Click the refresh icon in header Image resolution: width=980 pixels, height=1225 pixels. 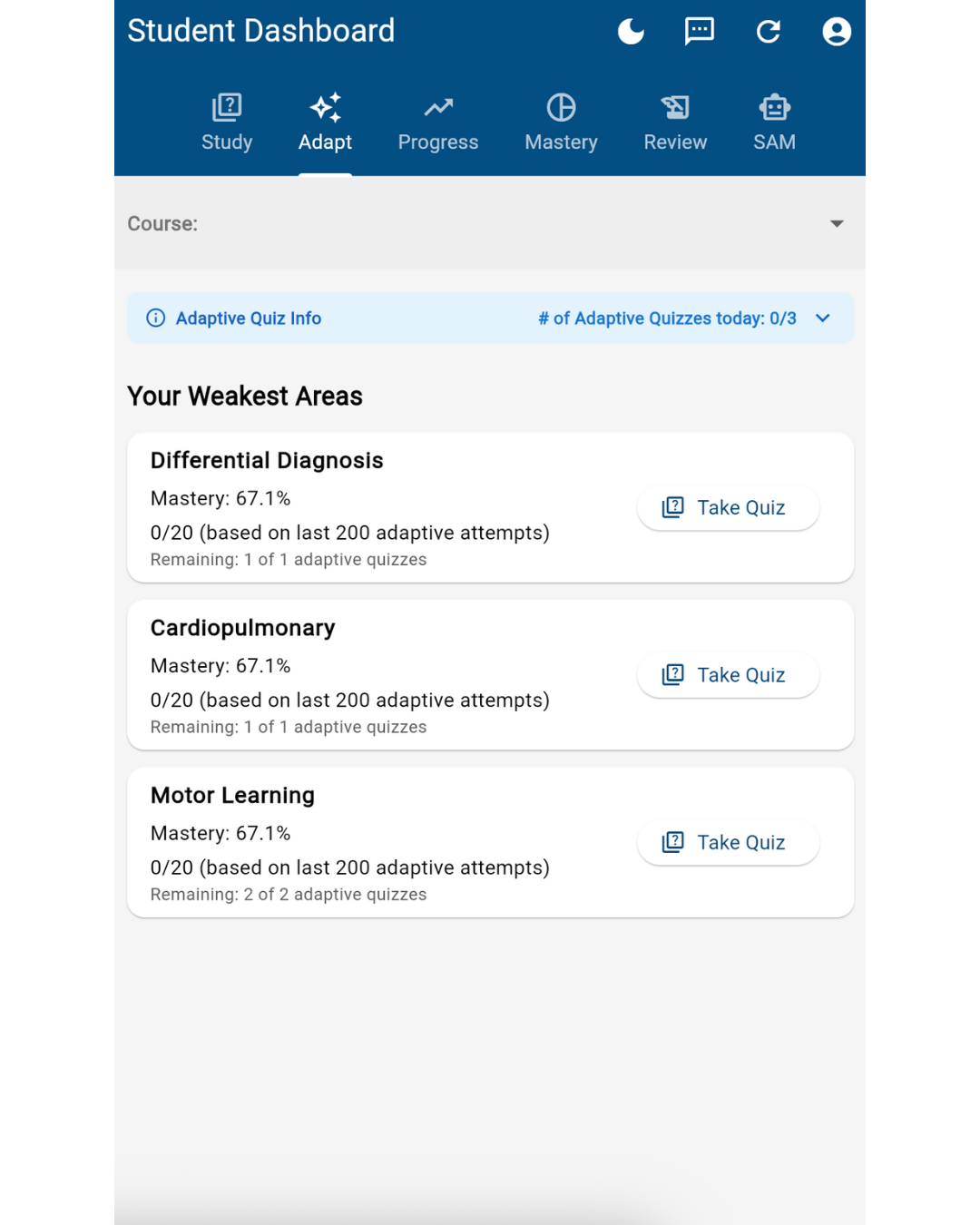tap(769, 32)
